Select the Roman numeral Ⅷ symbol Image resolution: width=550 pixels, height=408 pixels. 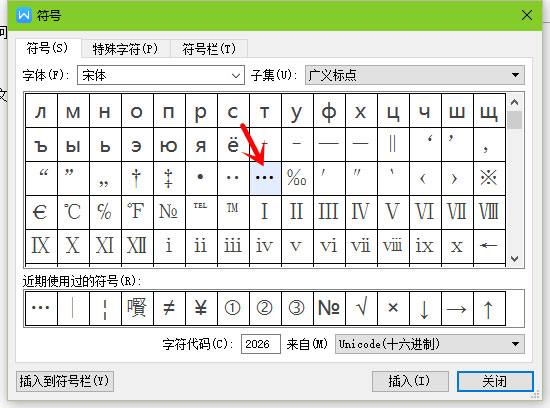[x=489, y=212]
